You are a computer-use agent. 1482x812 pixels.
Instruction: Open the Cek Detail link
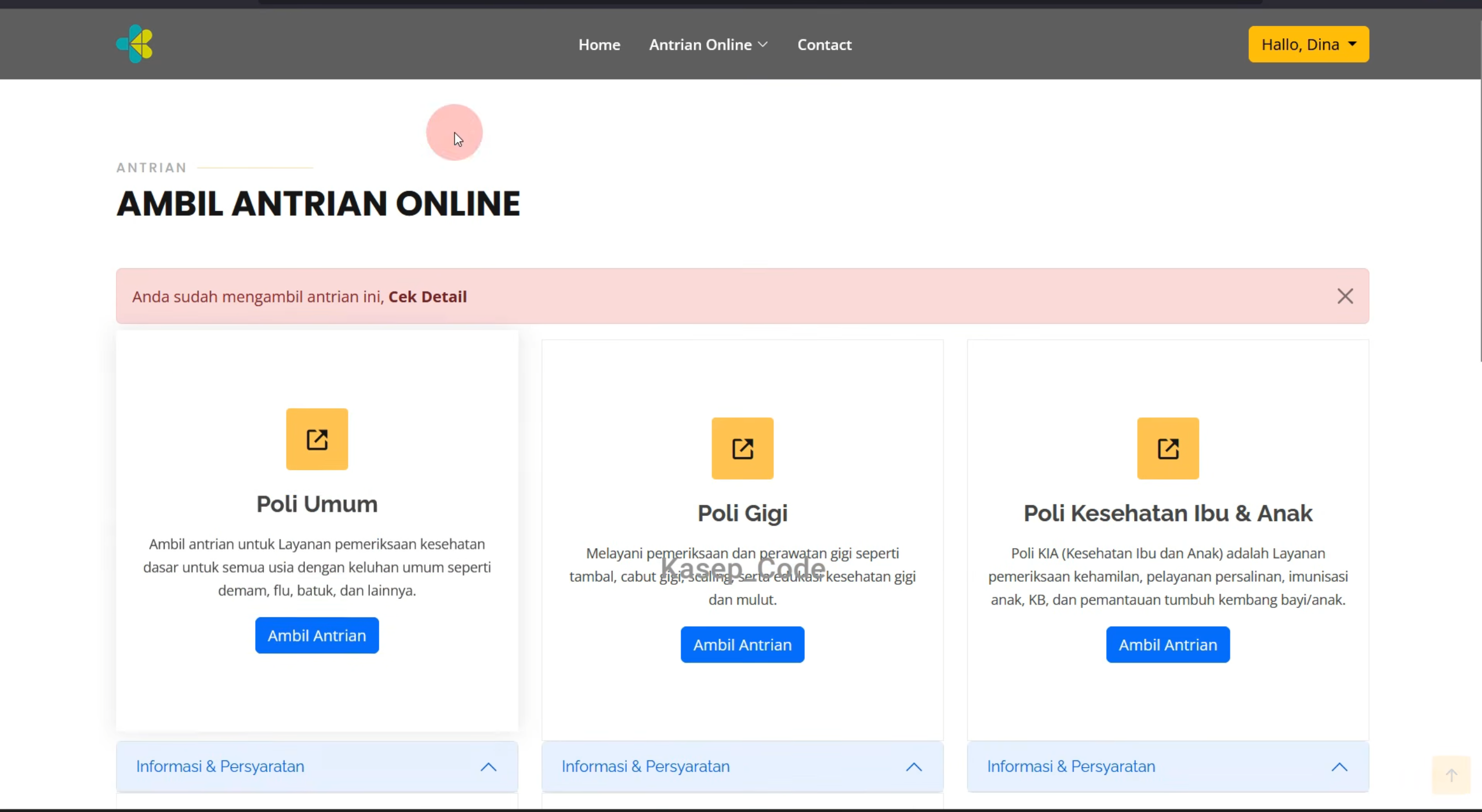pyautogui.click(x=427, y=297)
